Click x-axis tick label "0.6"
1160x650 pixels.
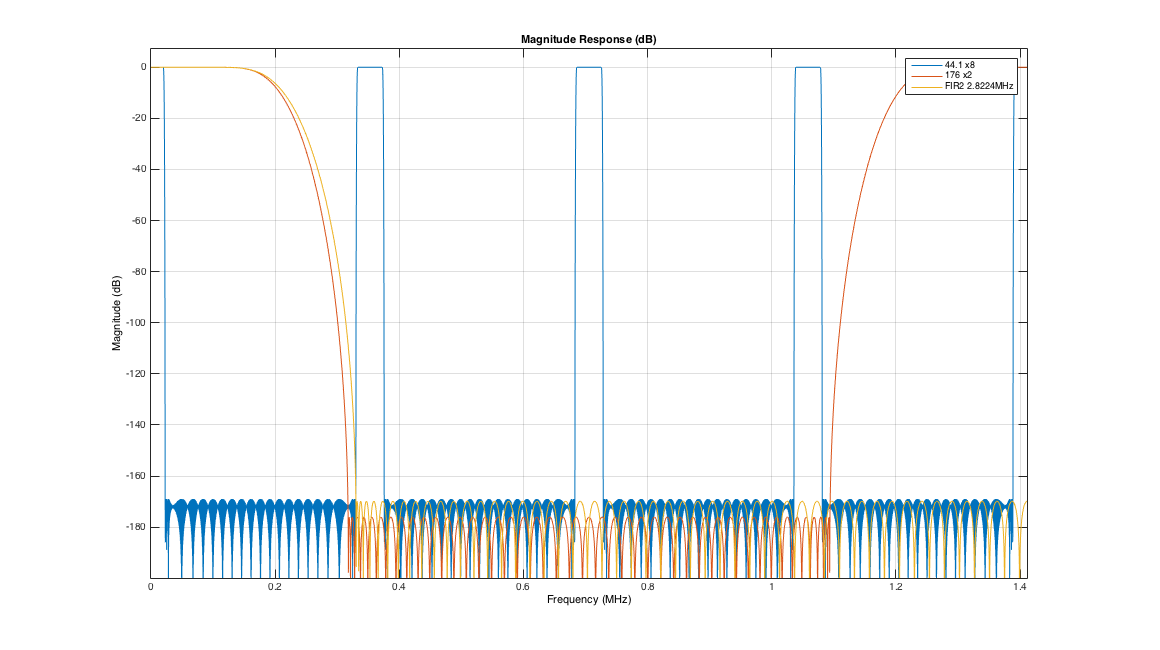(x=523, y=586)
